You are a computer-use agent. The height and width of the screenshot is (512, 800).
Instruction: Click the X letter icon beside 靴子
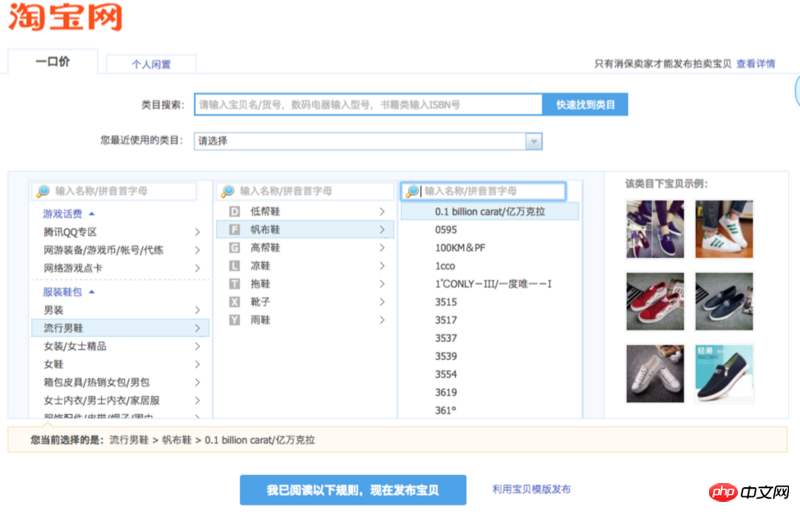tap(234, 302)
